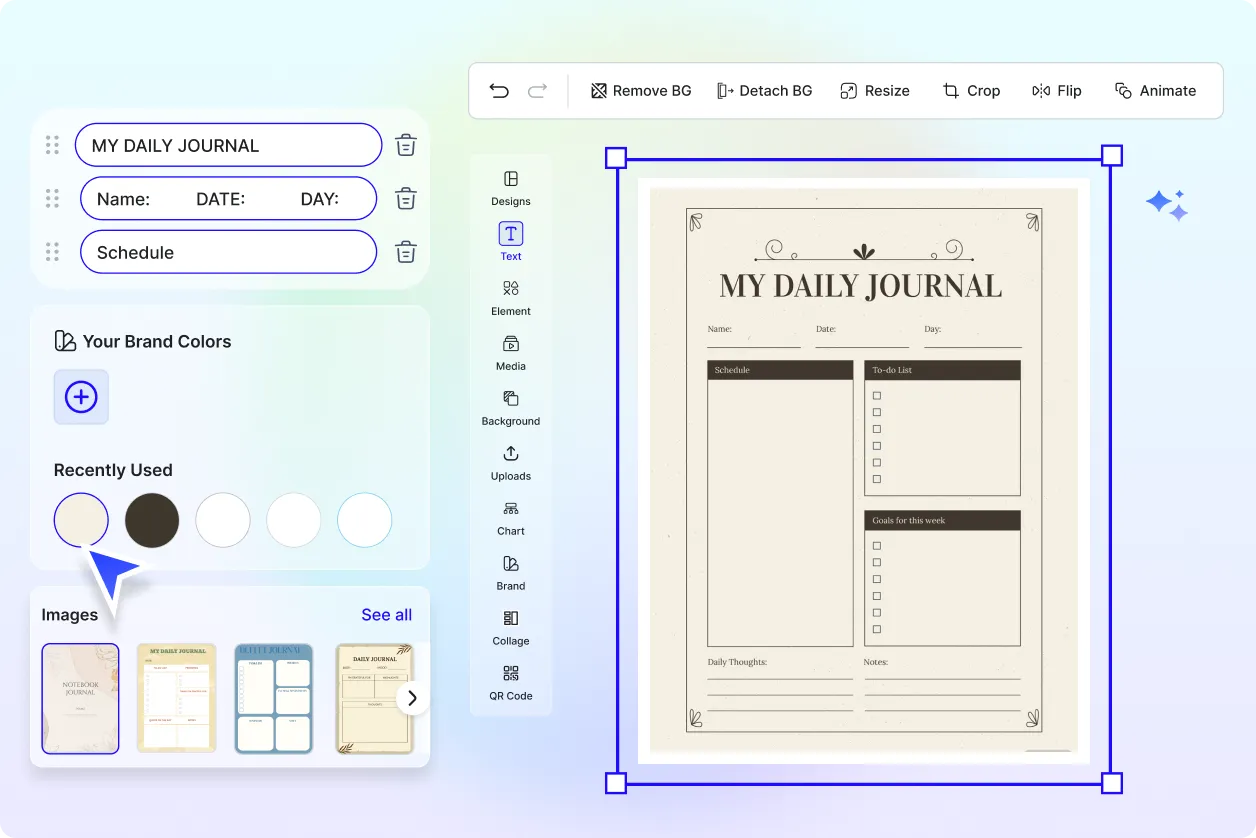Viewport: 1256px width, 838px height.
Task: Click the Remove BG button
Action: coord(641,91)
